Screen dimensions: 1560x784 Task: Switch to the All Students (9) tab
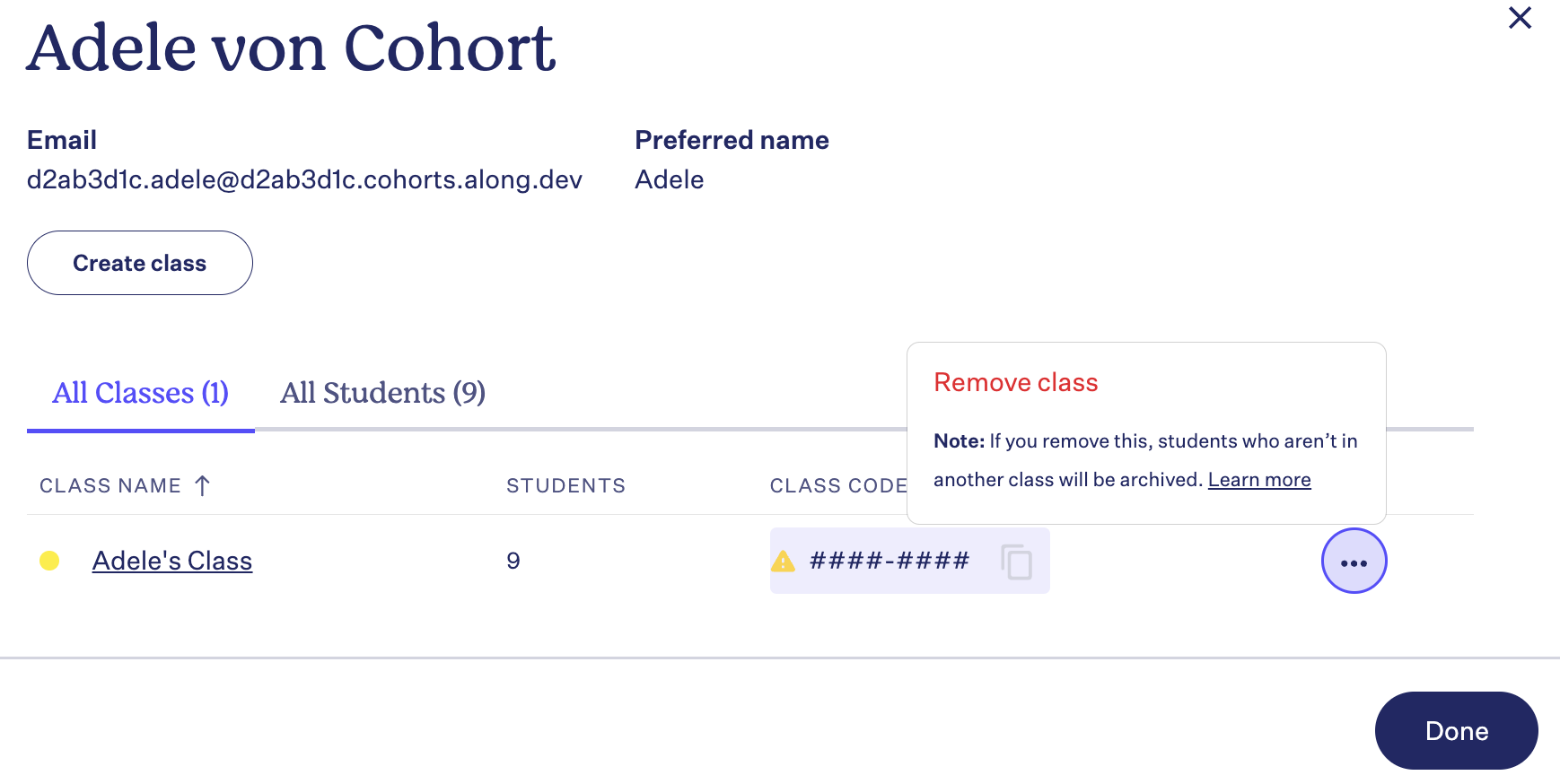click(382, 393)
